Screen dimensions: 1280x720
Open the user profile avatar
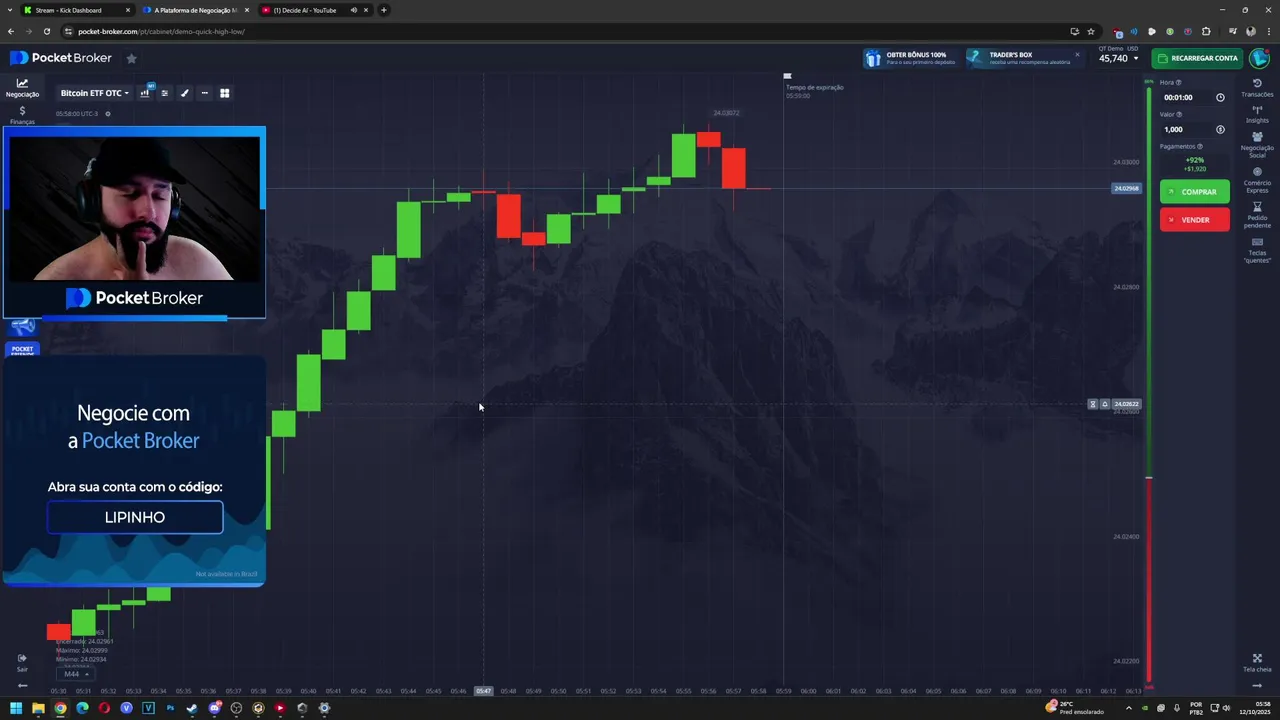click(x=1259, y=58)
